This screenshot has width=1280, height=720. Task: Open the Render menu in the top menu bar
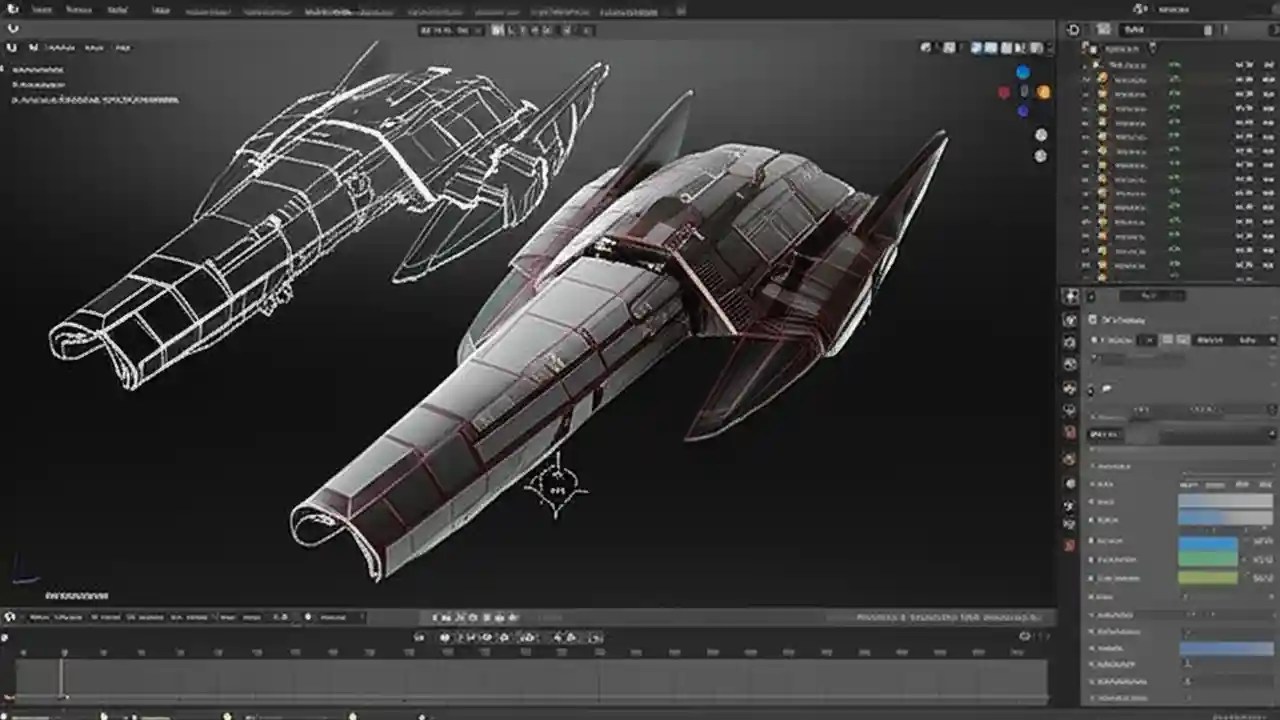point(117,9)
